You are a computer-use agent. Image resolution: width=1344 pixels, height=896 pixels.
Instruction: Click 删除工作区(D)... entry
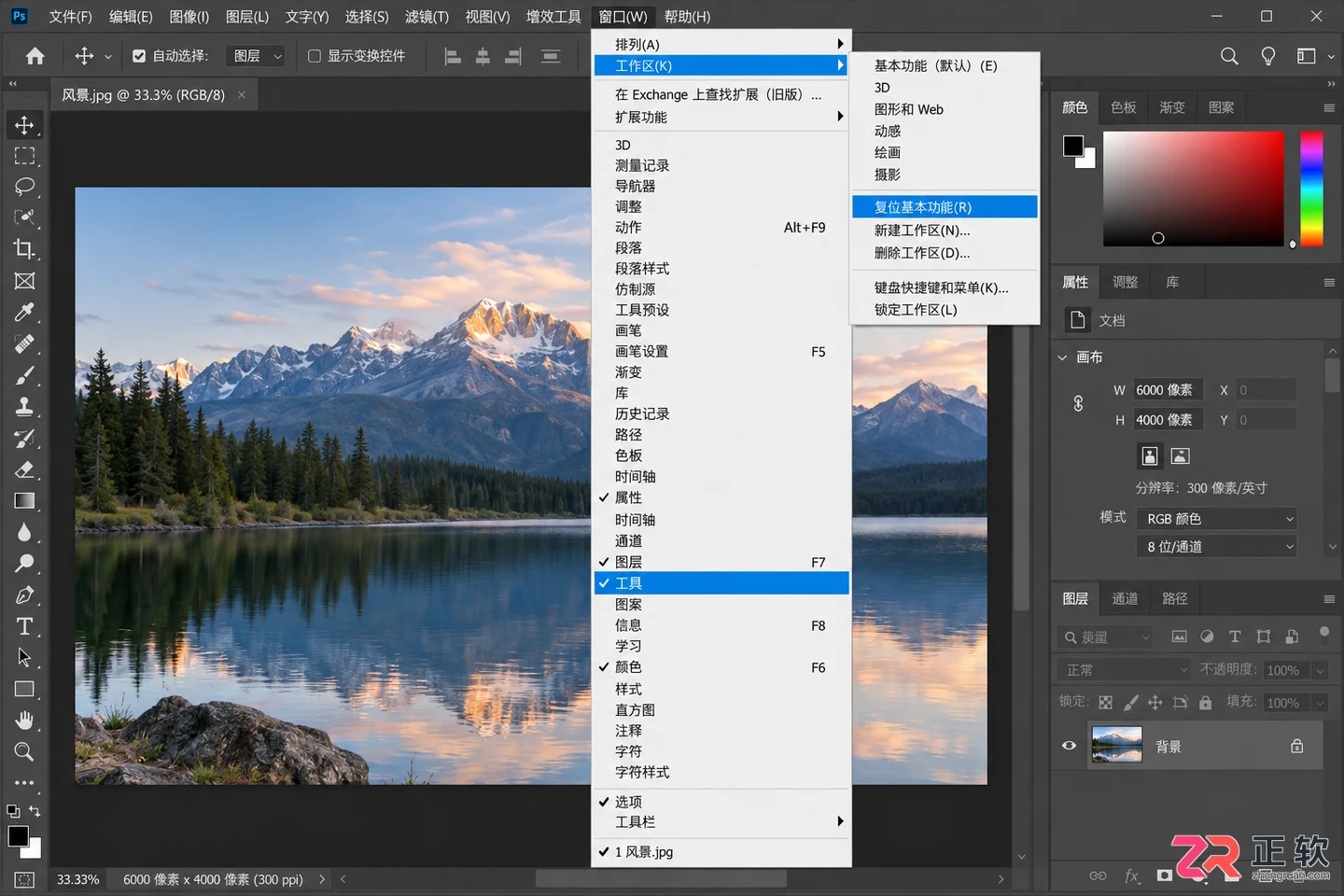[x=945, y=253]
